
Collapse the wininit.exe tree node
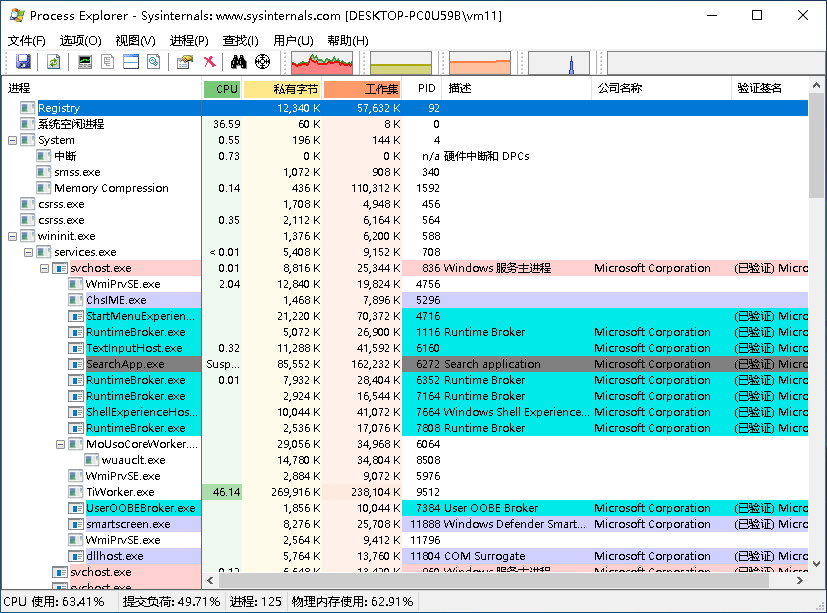12,236
